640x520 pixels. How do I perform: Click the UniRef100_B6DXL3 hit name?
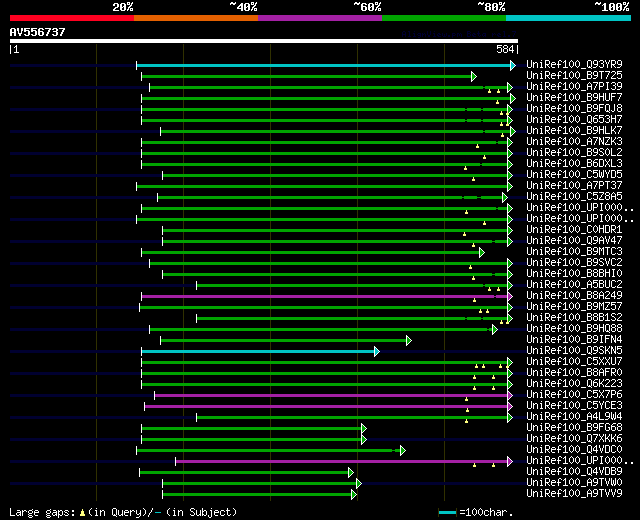574,164
